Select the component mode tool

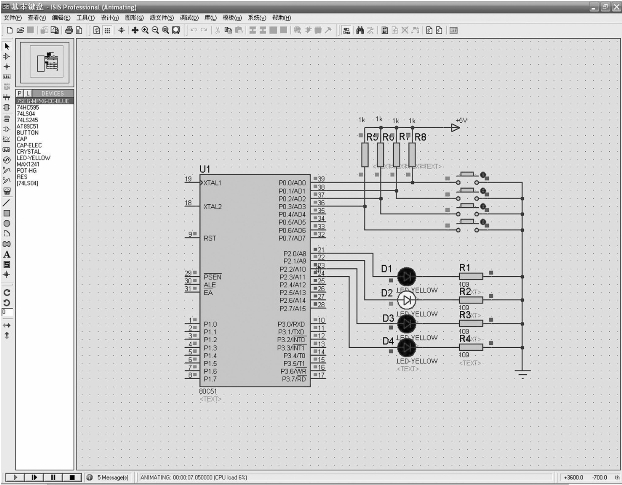pyautogui.click(x=7, y=57)
